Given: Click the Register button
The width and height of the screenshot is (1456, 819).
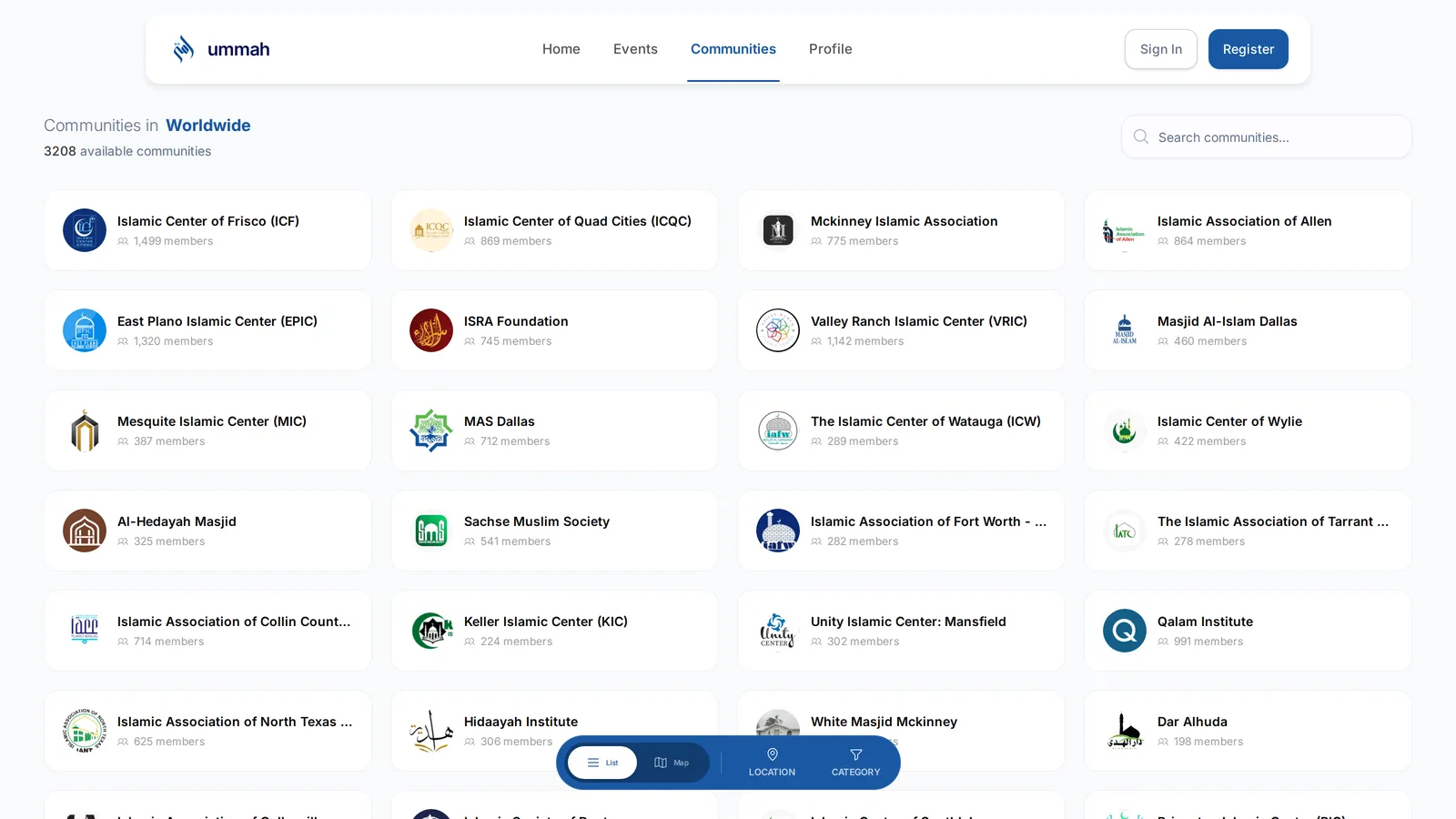Looking at the screenshot, I should pyautogui.click(x=1249, y=49).
